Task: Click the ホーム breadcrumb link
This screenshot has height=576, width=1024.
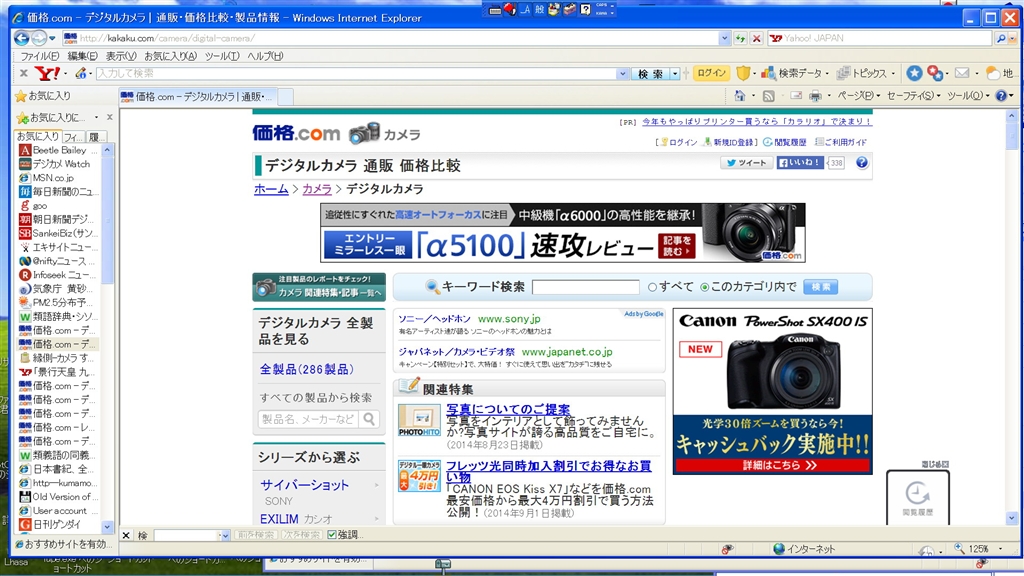Action: point(271,189)
